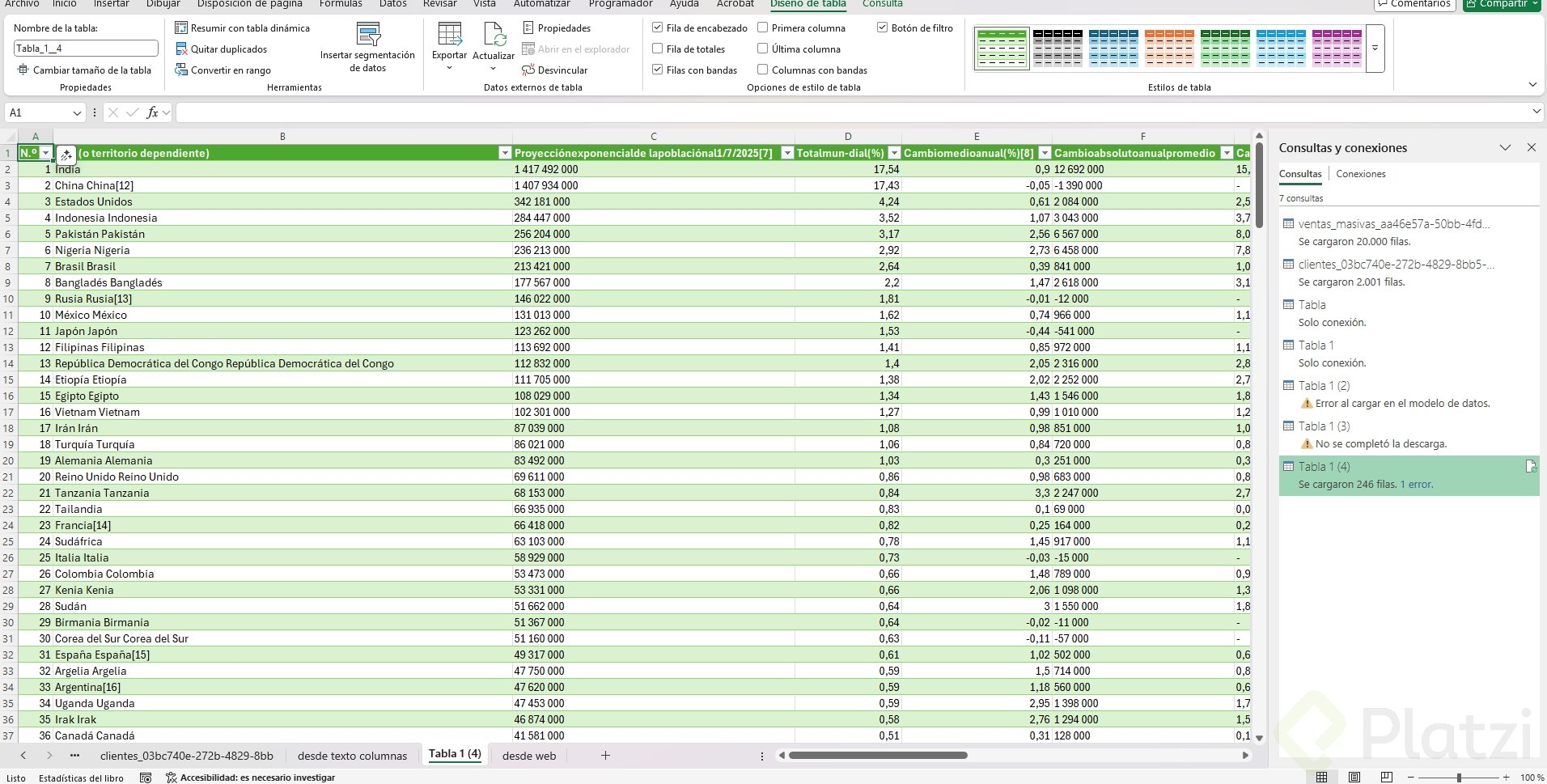Image resolution: width=1547 pixels, height=784 pixels.
Task: Expand the table styles gallery
Action: pyautogui.click(x=1375, y=49)
